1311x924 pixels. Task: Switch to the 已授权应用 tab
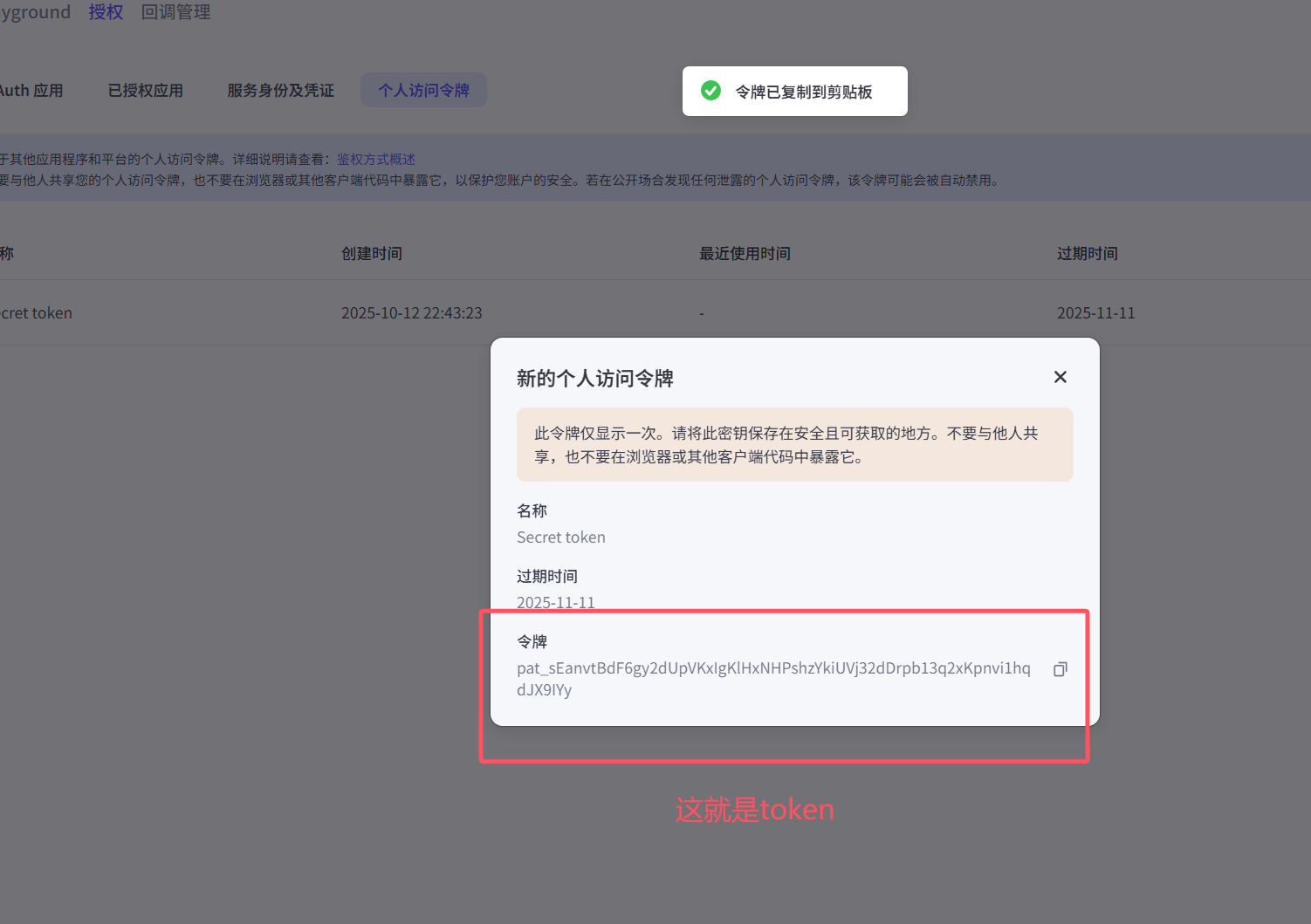point(146,91)
